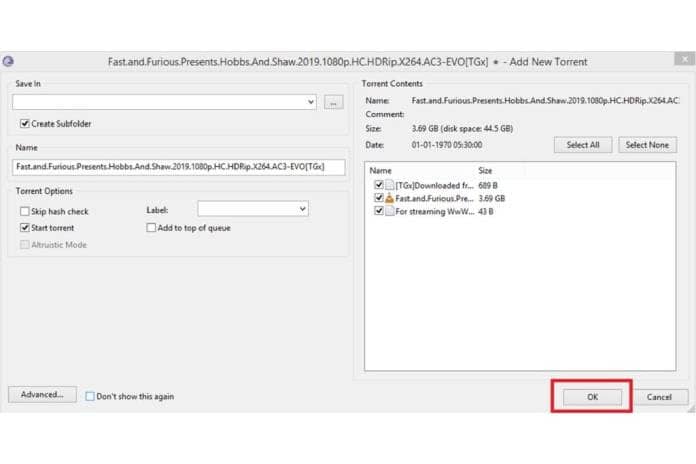This screenshot has width=696, height=464.
Task: Deselect the [TGx]Downloaded file checkbox
Action: coord(378,185)
